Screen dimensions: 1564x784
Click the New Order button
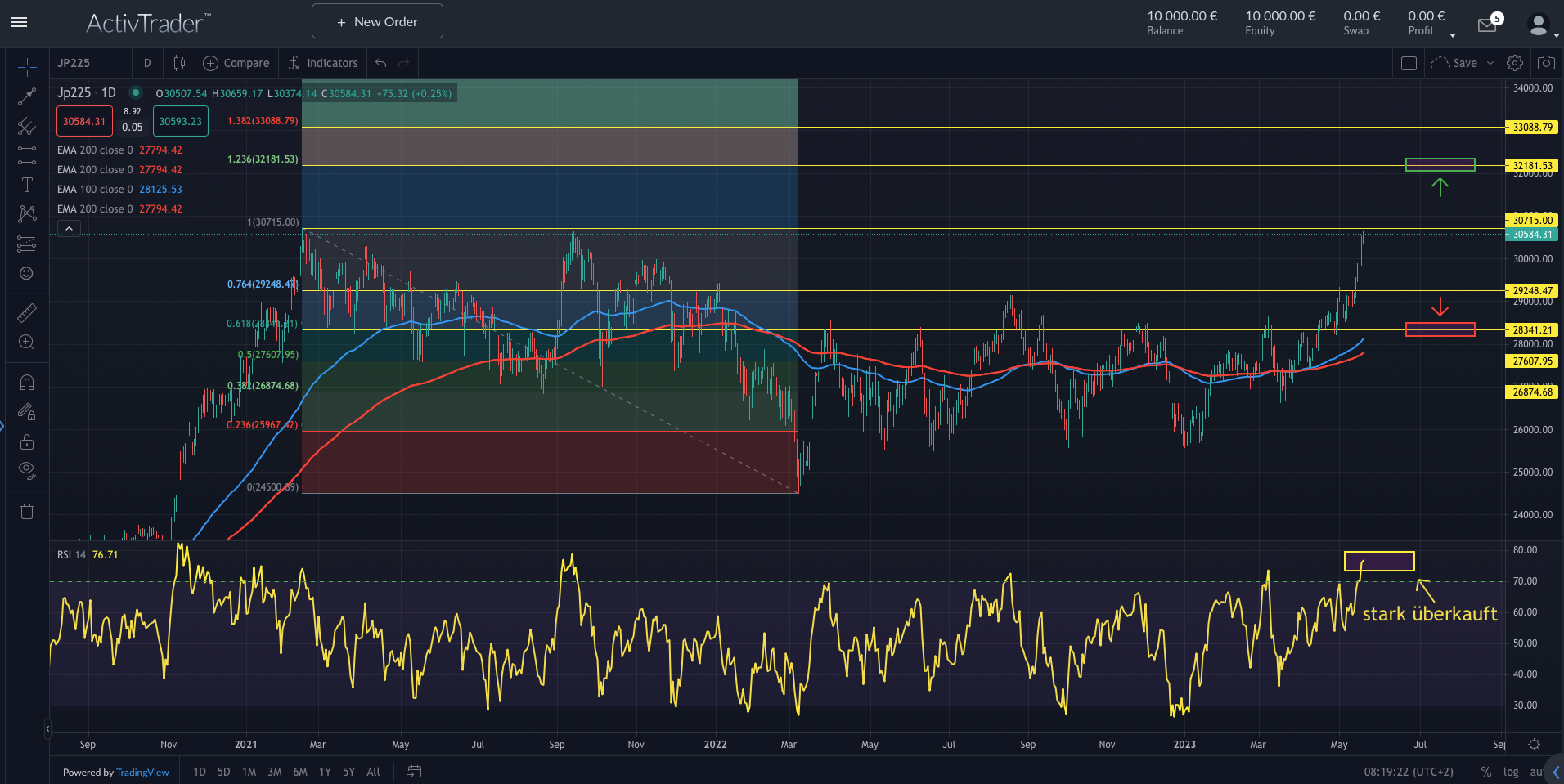coord(377,21)
